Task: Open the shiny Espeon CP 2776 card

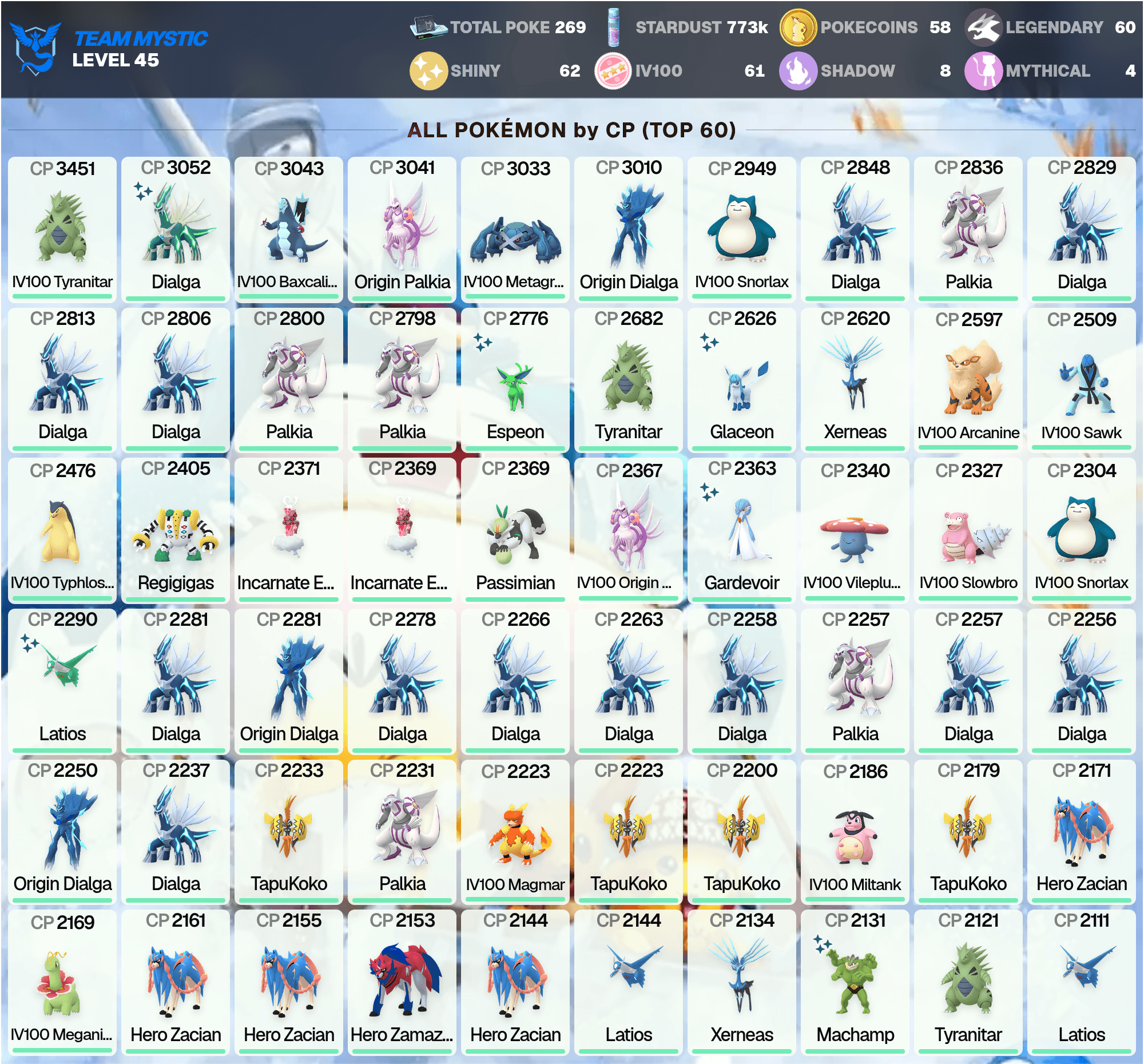Action: [515, 380]
